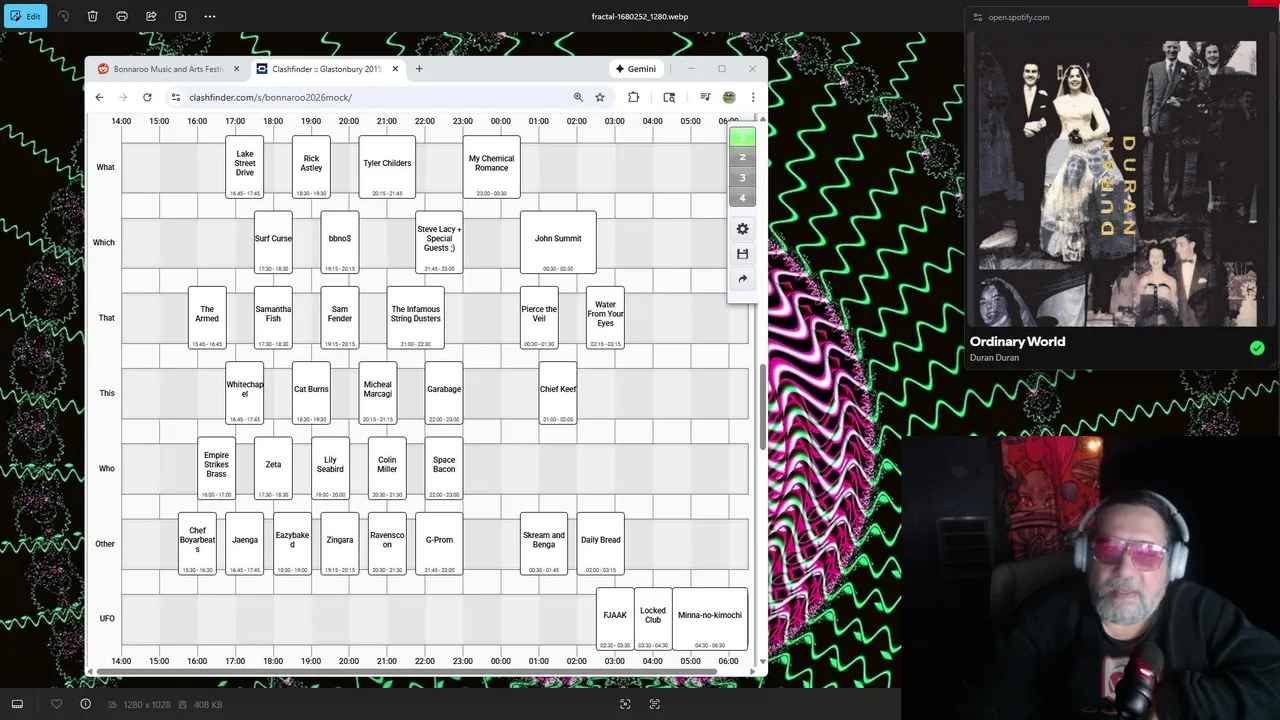Click the Lake Street Drive set
Viewport: 1280px width, 720px height.
click(245, 167)
